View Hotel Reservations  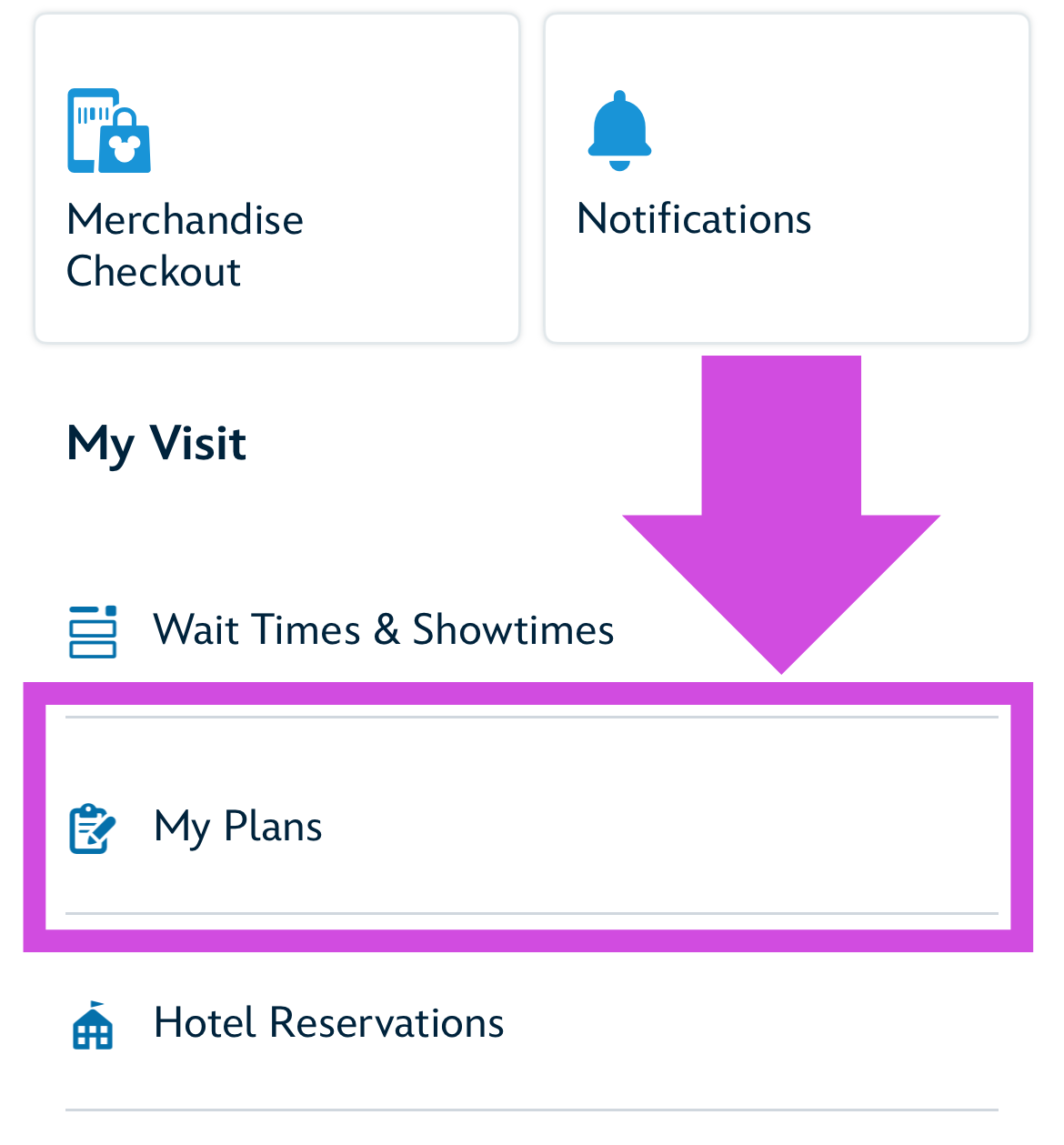329,1024
